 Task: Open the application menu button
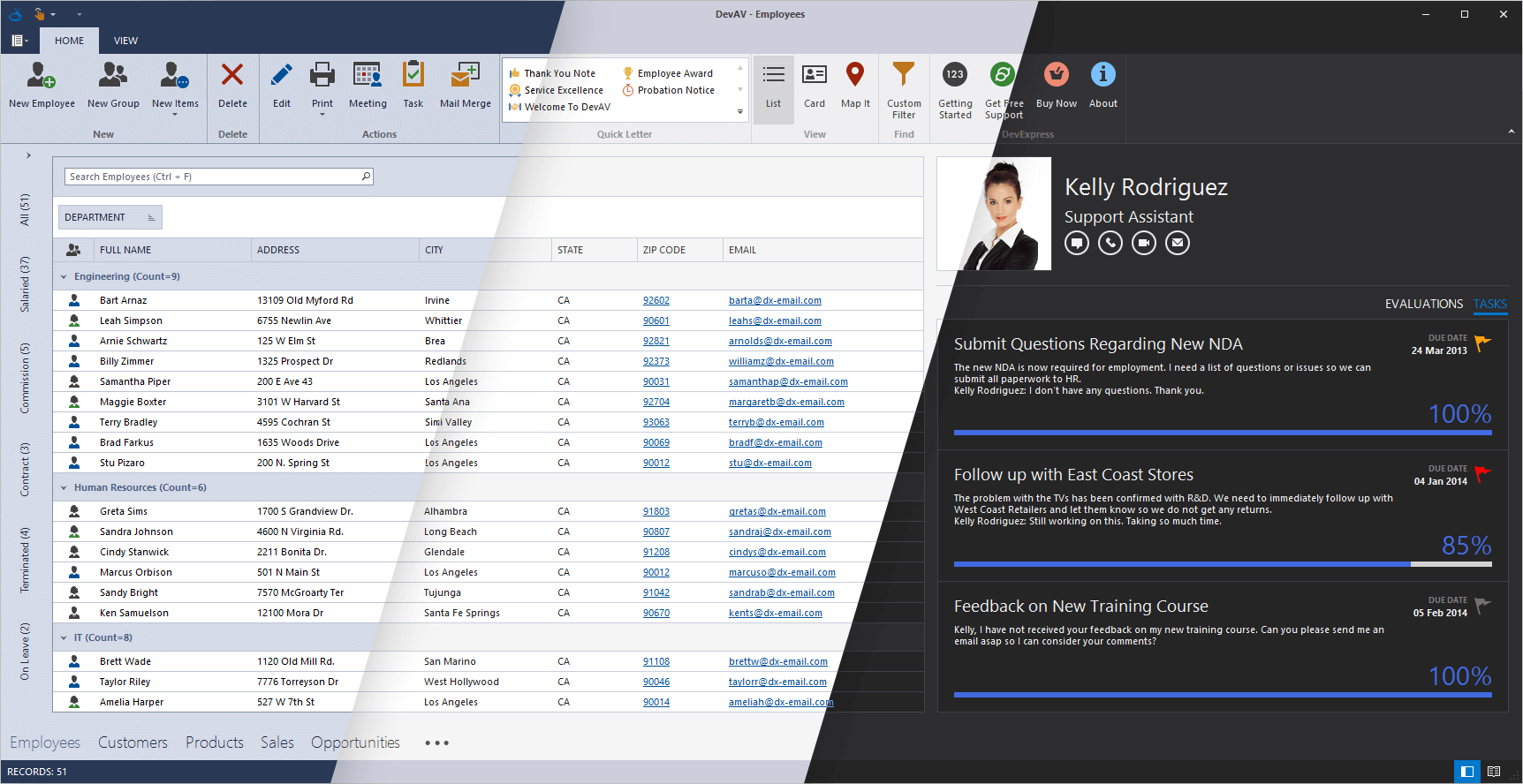[19, 41]
